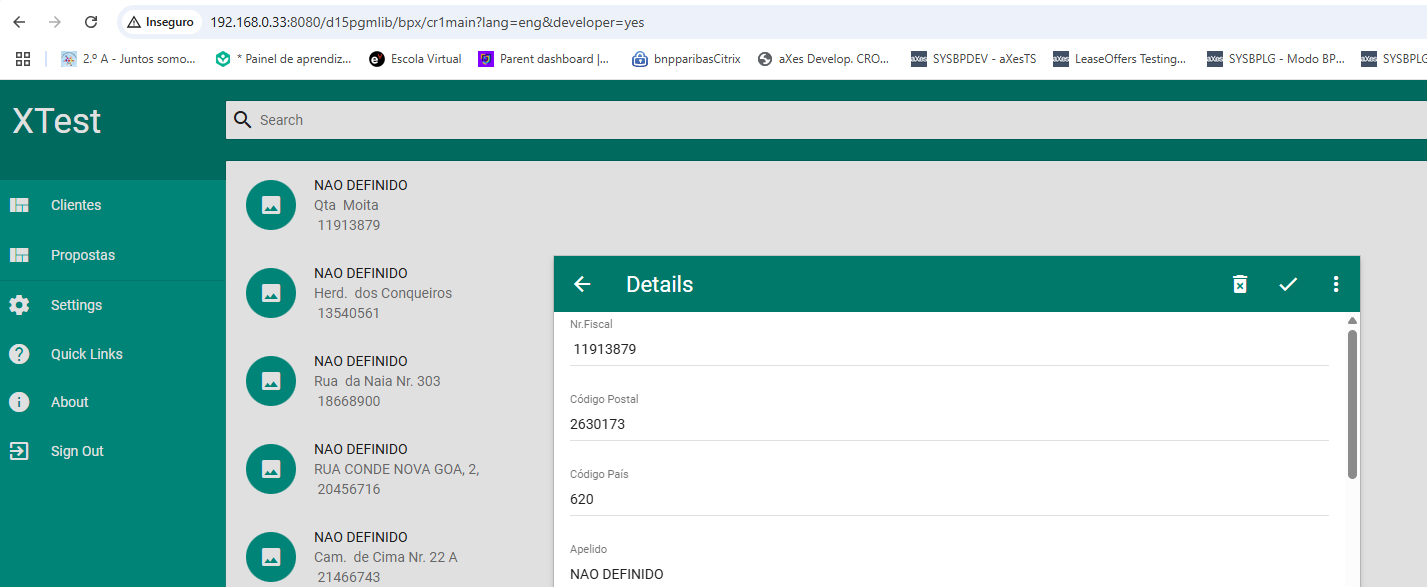Click inside the Search input field
1427x587 pixels.
pos(700,120)
